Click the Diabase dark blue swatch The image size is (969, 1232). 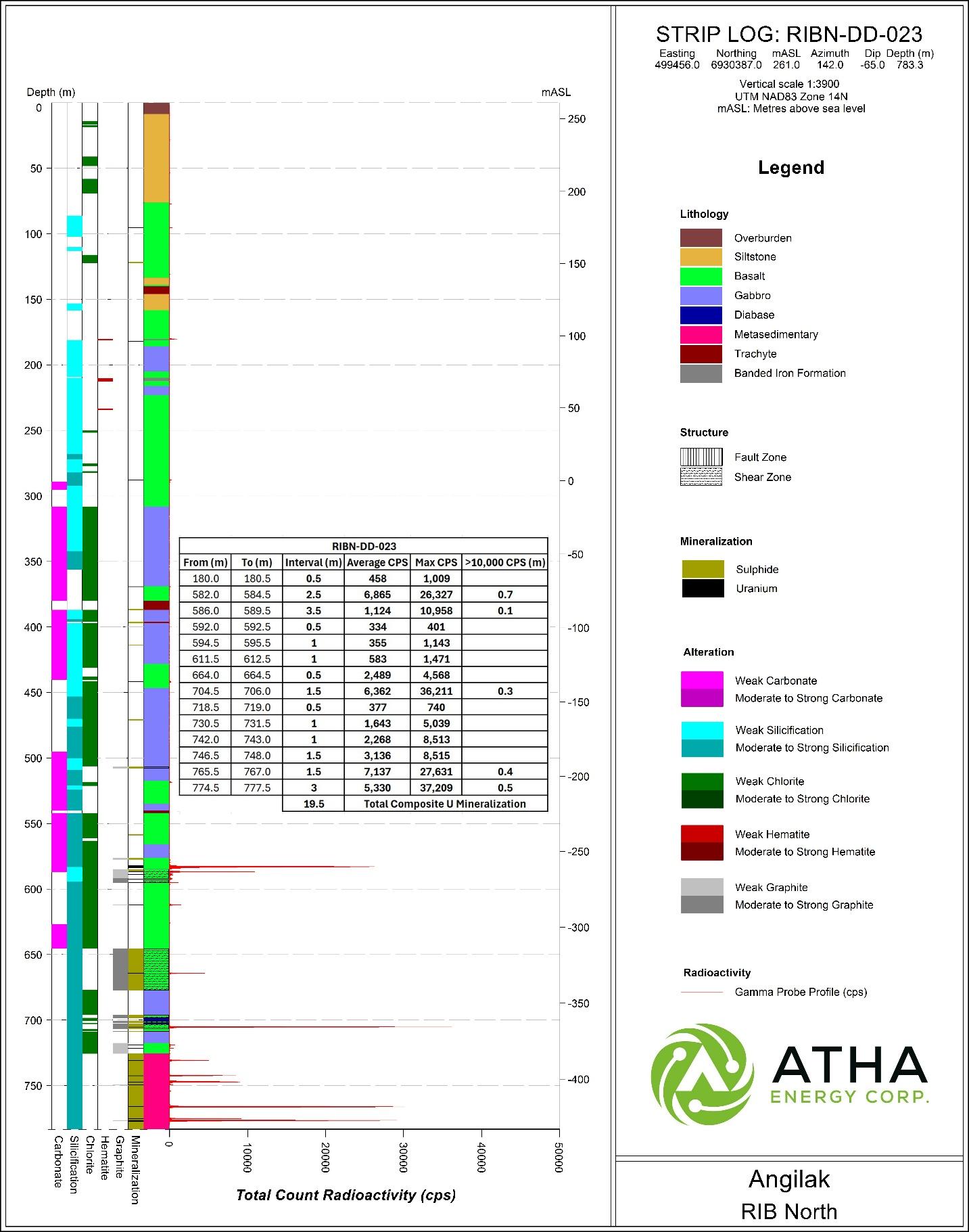point(701,315)
